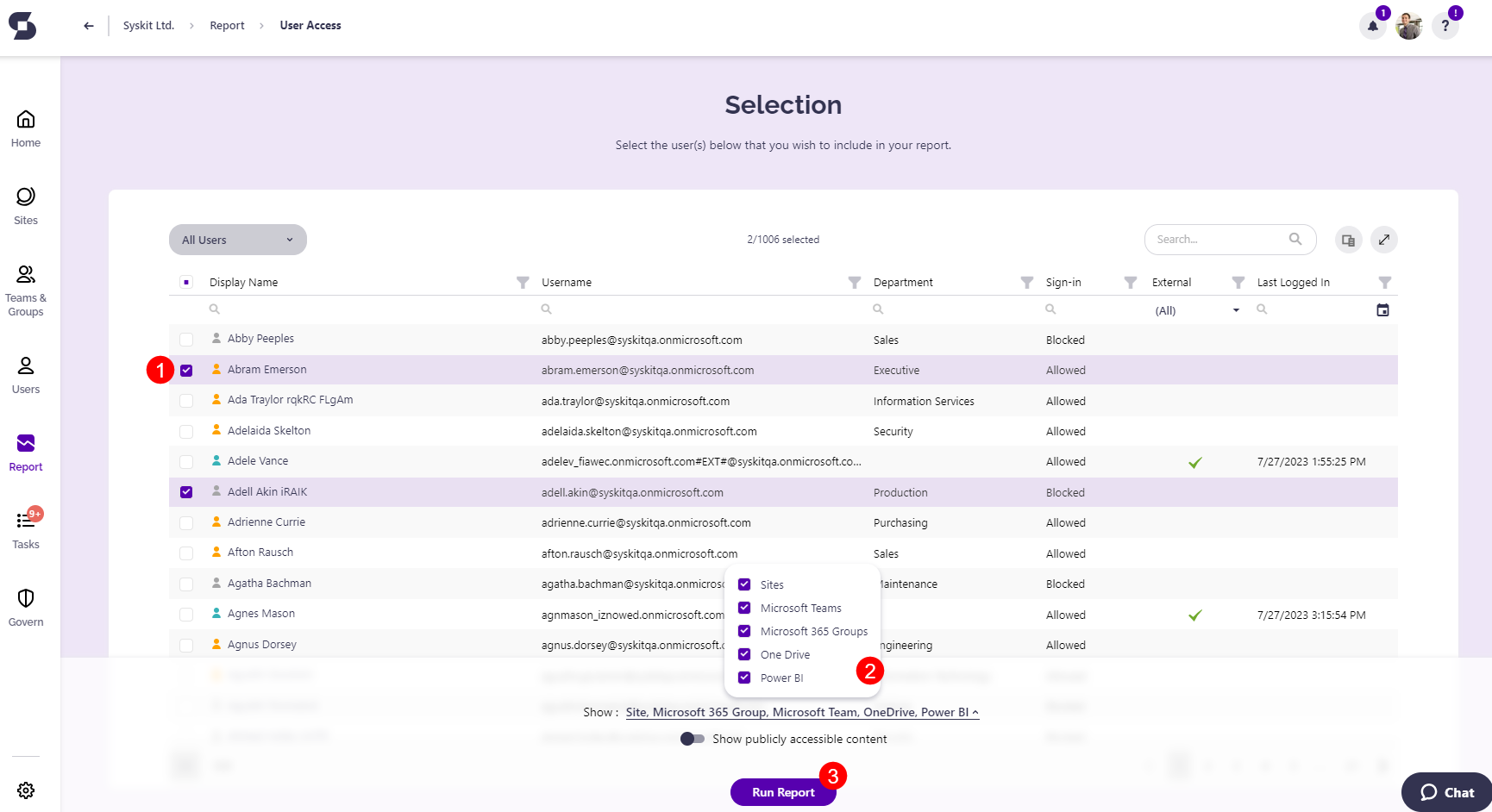
Task: Click the Run Report button
Action: [783, 792]
